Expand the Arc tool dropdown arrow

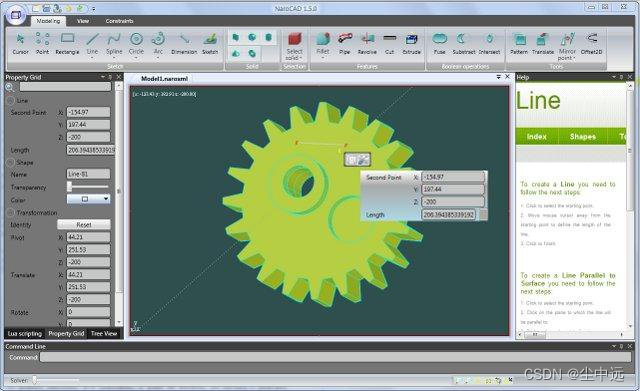click(158, 58)
